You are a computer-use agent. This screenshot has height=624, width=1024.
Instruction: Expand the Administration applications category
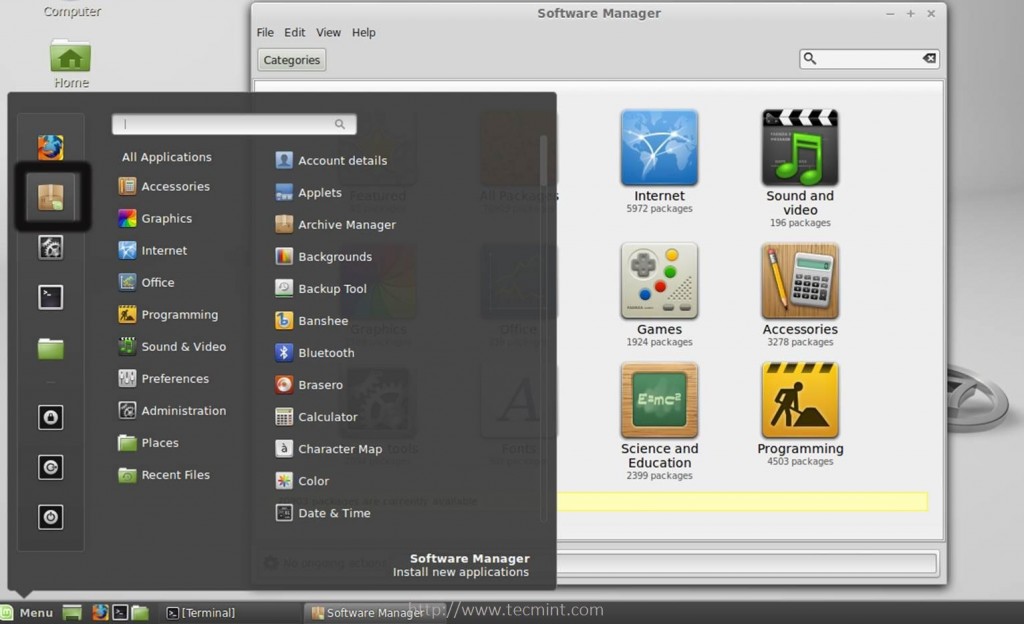click(x=180, y=410)
